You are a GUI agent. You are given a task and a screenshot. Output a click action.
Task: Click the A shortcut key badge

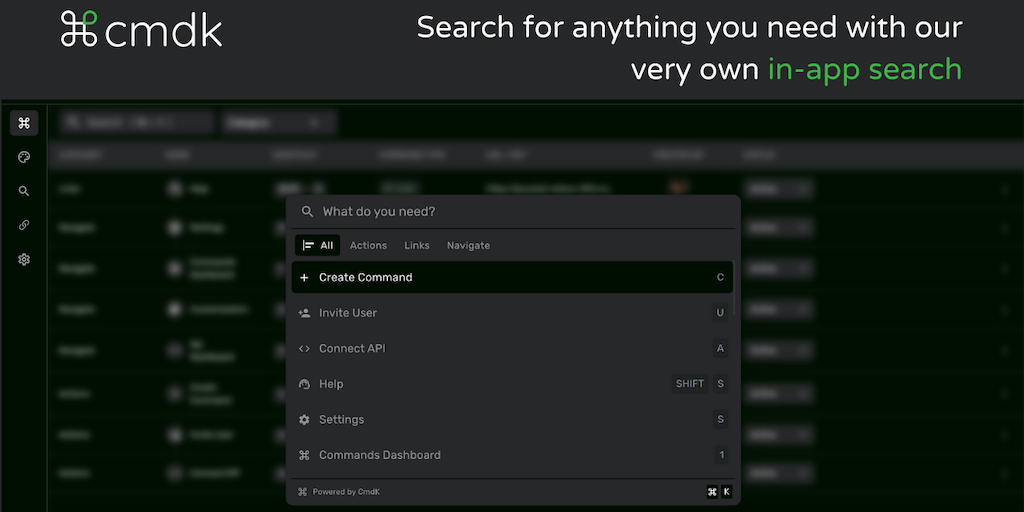720,349
